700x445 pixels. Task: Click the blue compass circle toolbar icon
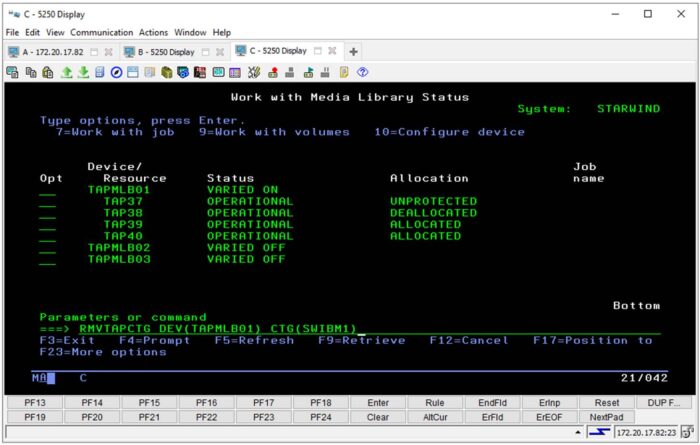tap(116, 72)
